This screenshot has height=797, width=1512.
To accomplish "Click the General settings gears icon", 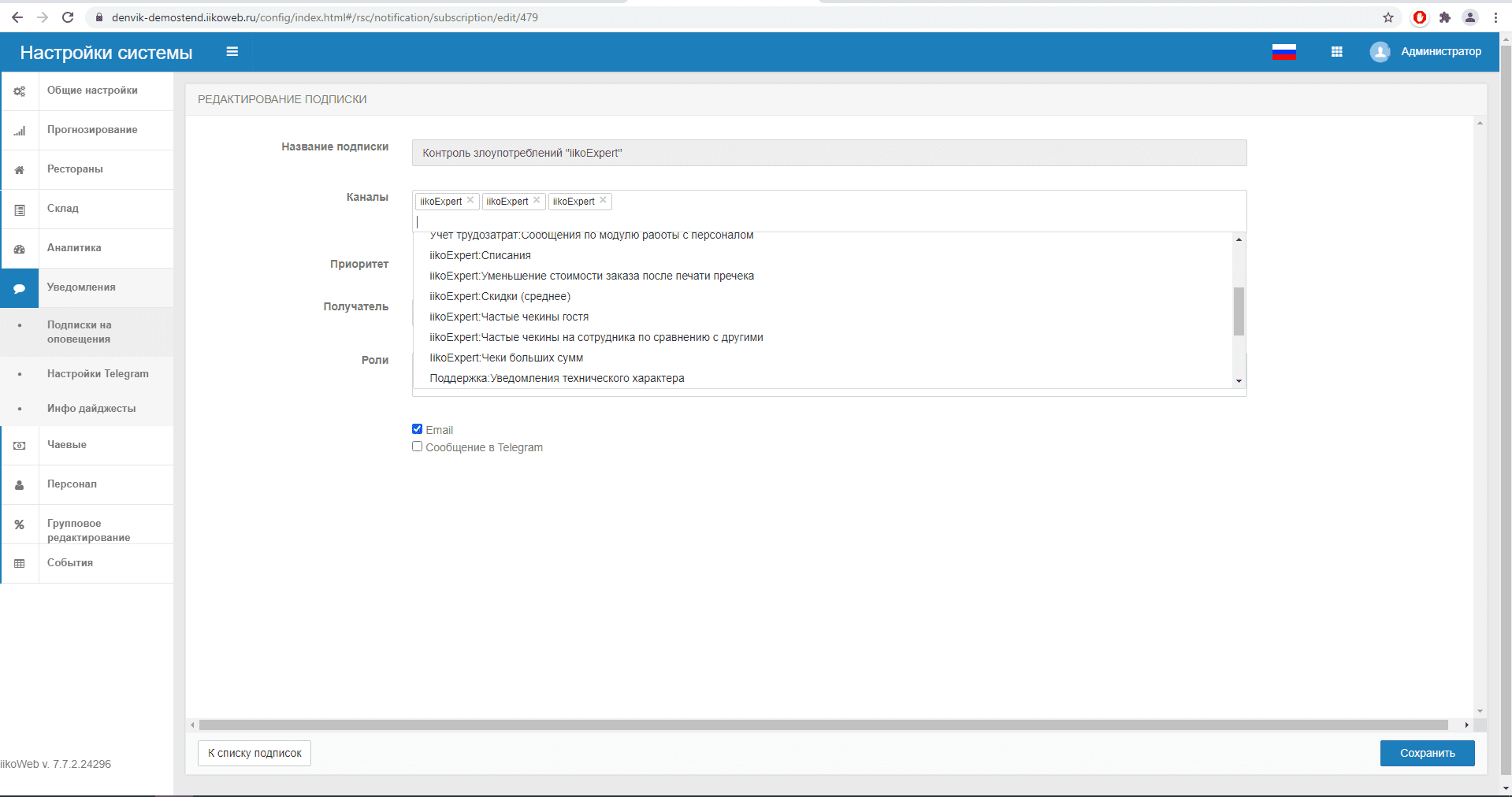I will [x=19, y=91].
